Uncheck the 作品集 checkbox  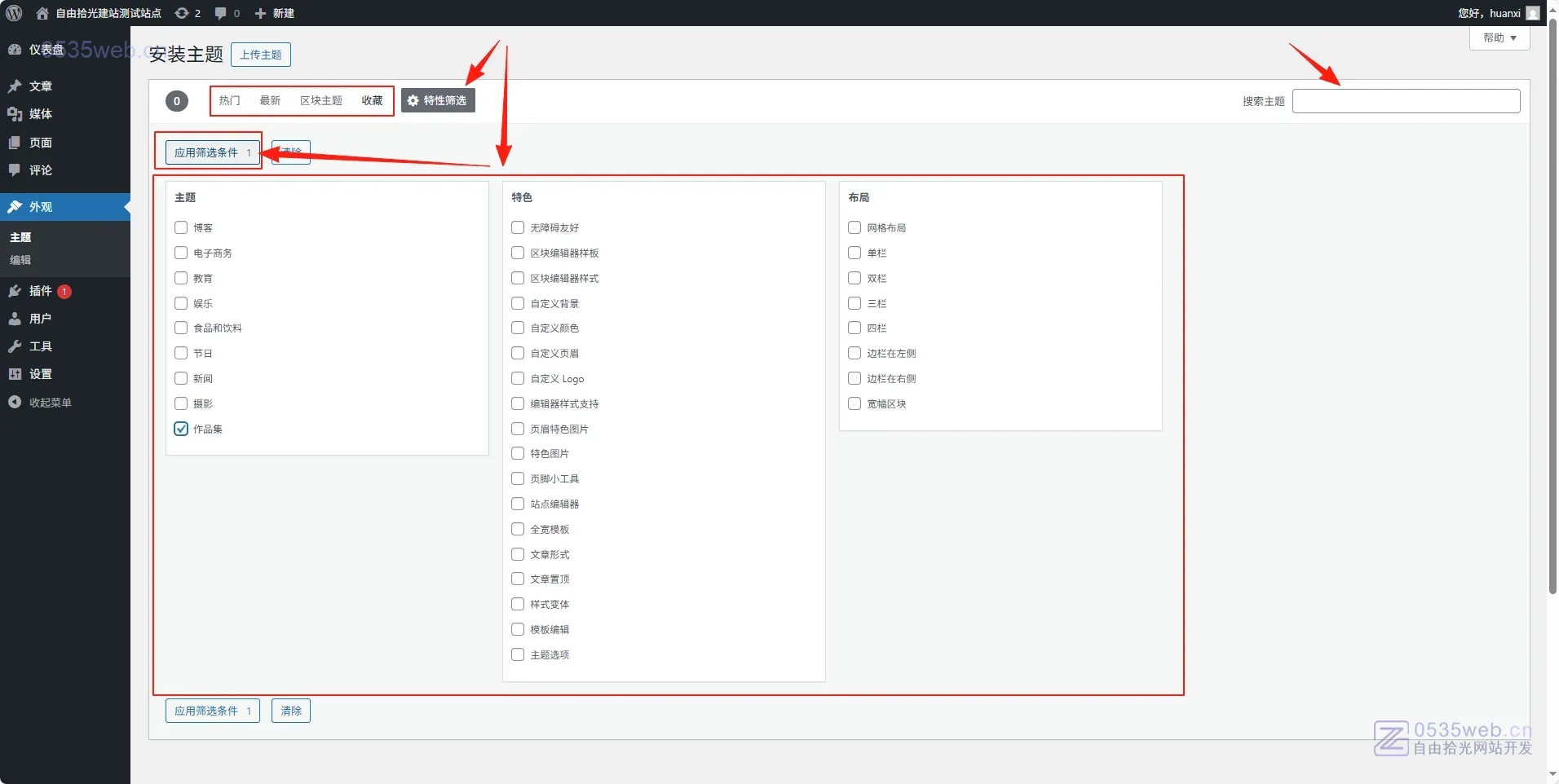(x=181, y=429)
